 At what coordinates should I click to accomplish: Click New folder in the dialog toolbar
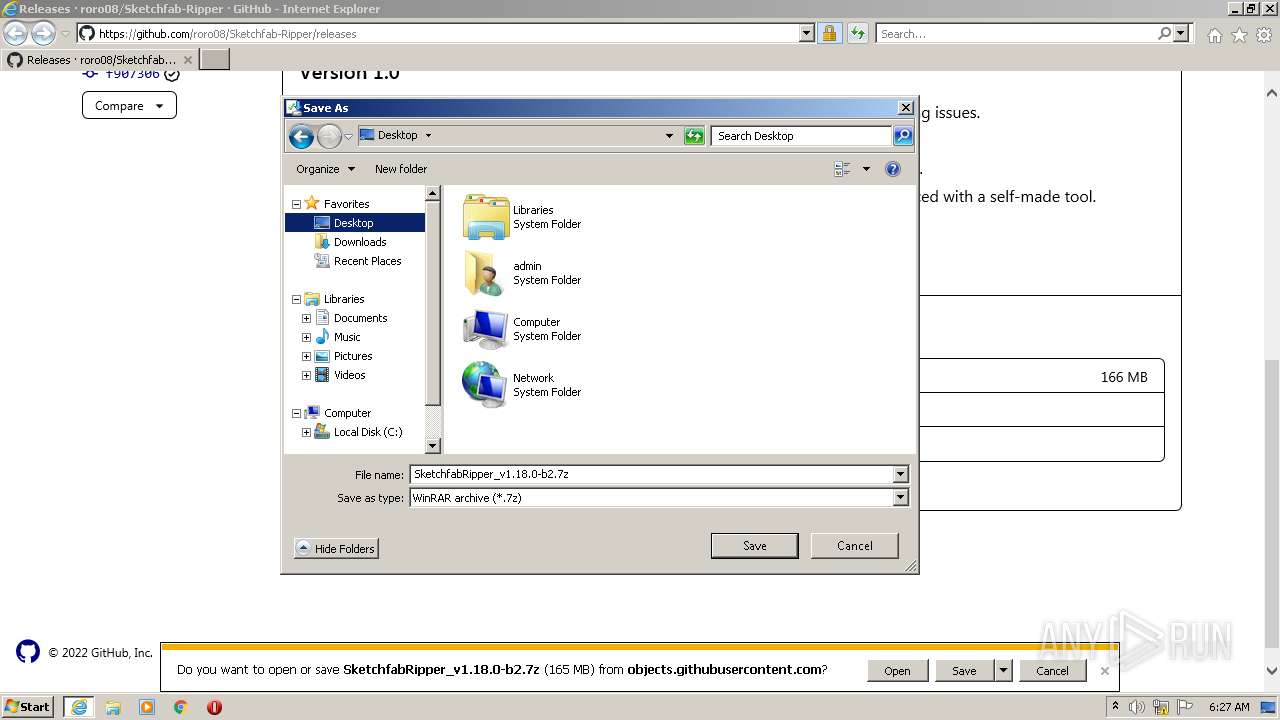[x=401, y=169]
